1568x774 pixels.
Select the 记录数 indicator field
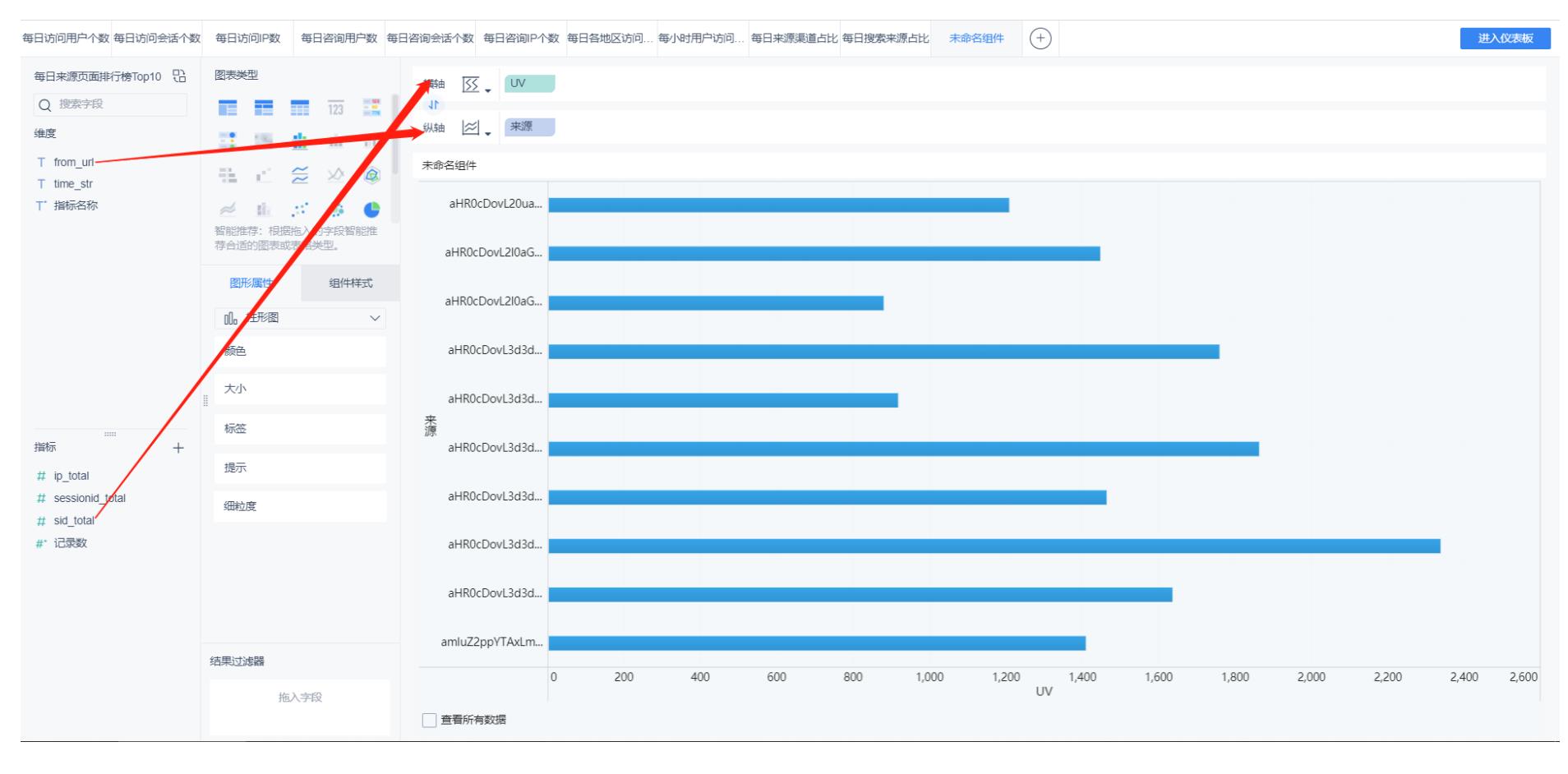pos(70,543)
